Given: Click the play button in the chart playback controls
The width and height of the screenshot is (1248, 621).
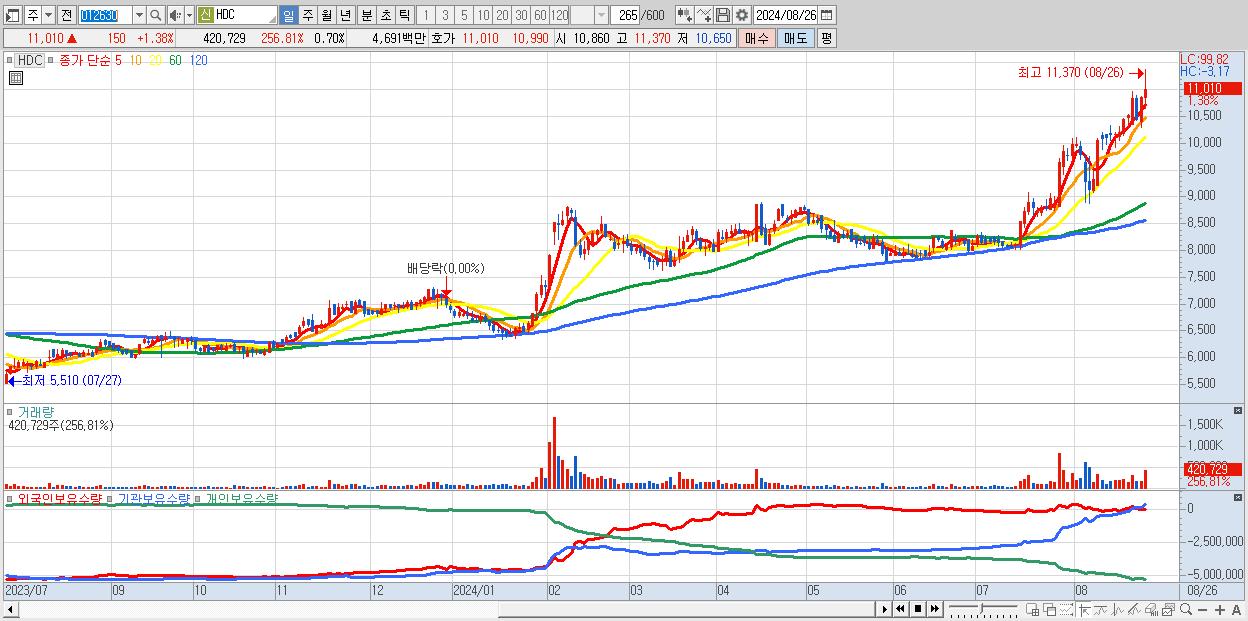Looking at the screenshot, I should coord(885,609).
